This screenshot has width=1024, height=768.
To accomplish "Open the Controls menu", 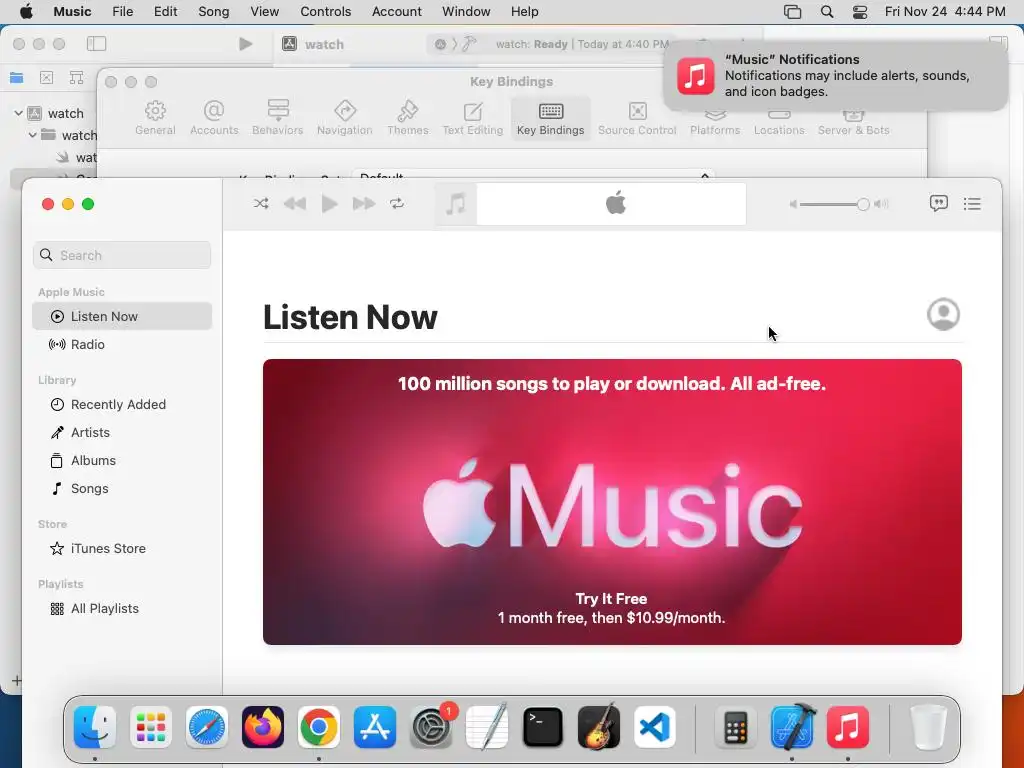I will [325, 11].
